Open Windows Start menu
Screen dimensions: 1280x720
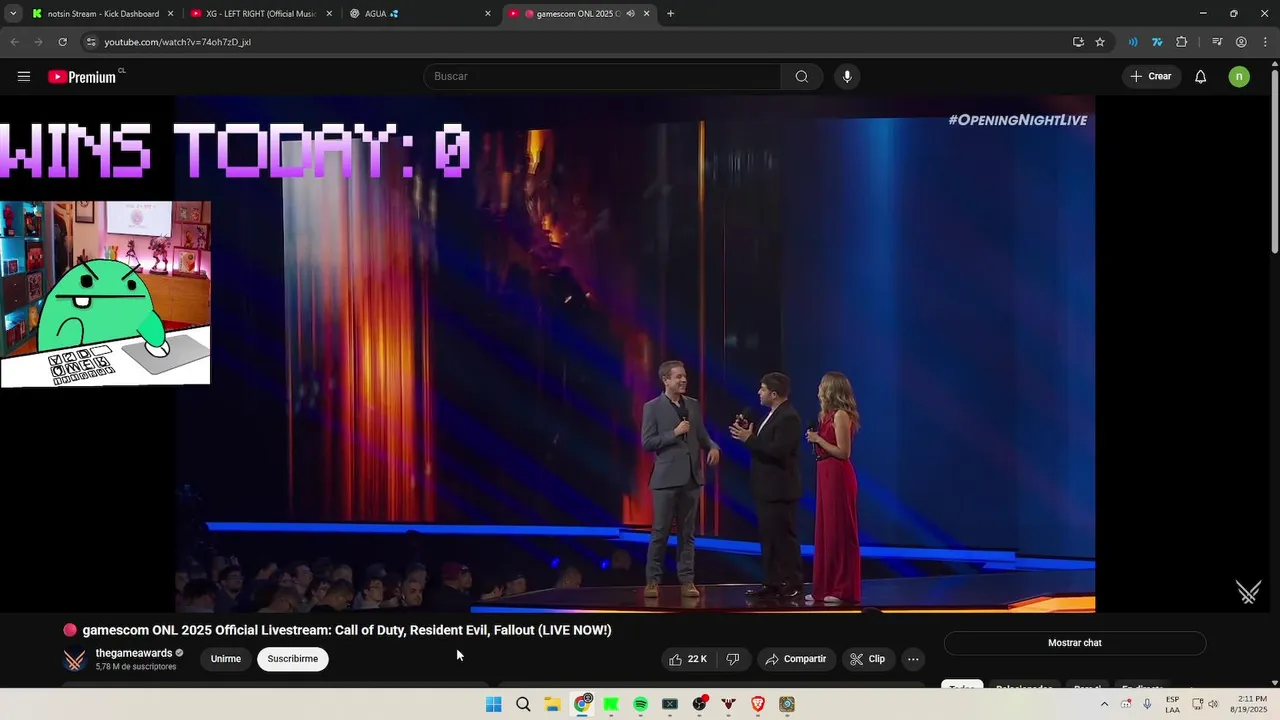(x=494, y=705)
